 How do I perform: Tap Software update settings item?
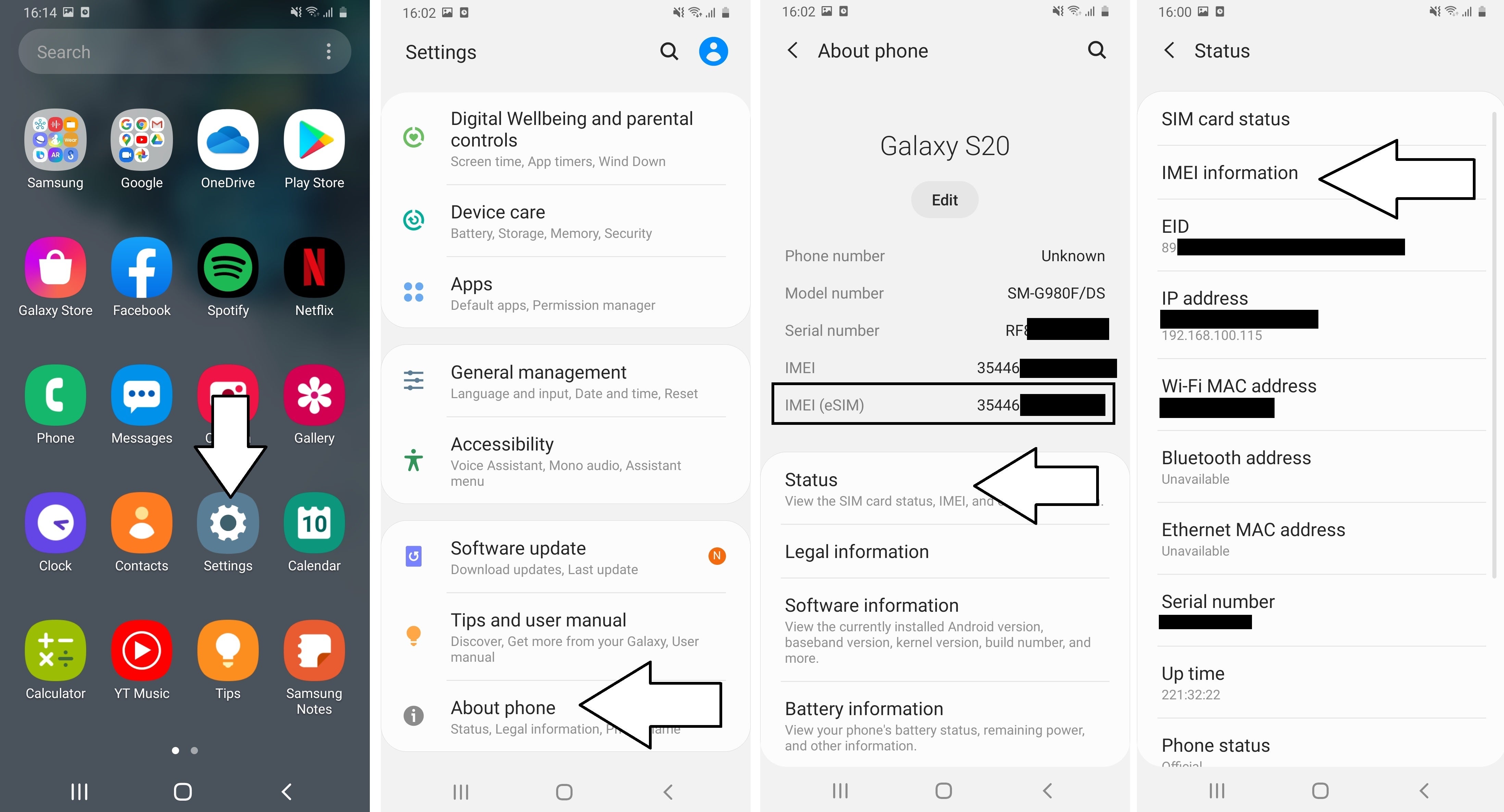(563, 558)
